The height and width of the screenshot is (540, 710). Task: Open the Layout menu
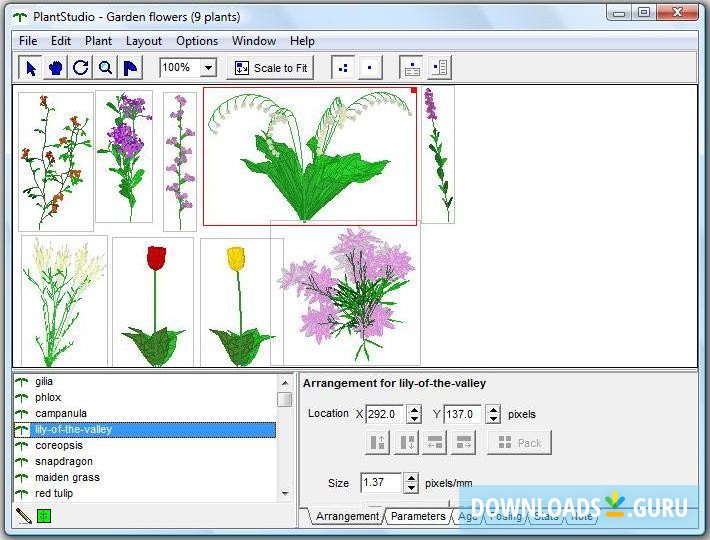click(x=144, y=41)
